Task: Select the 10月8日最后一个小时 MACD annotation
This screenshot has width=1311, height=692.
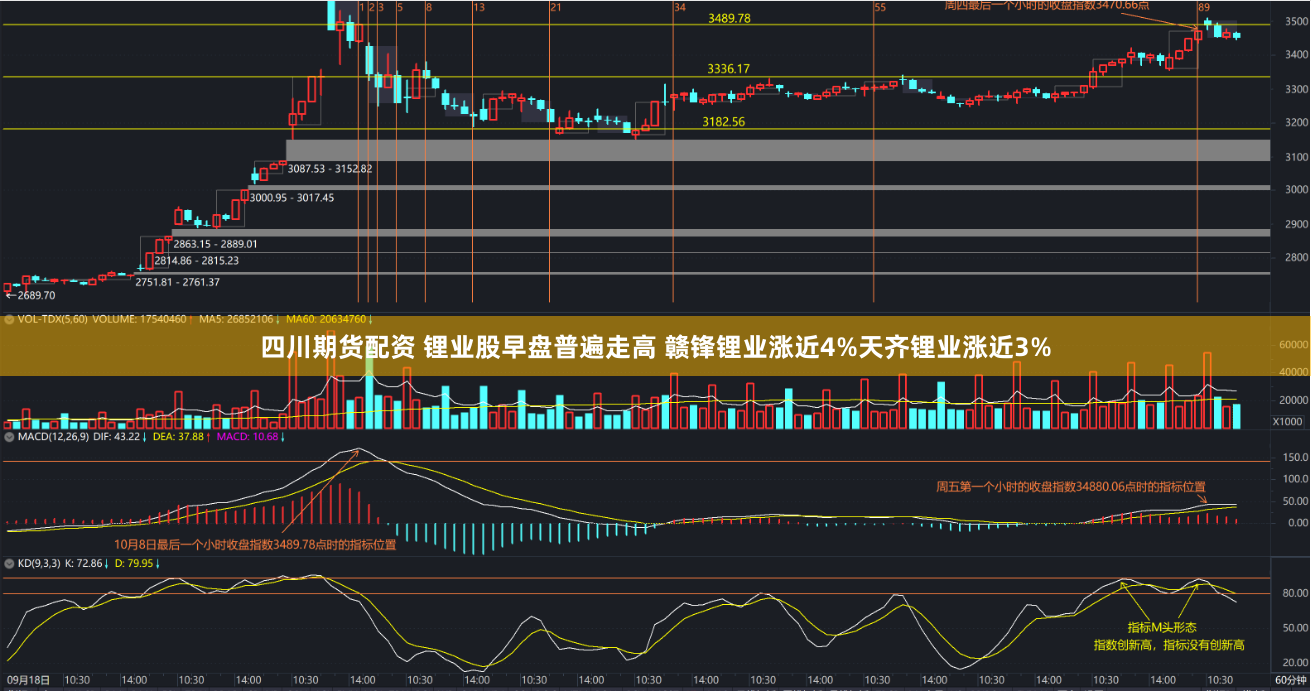Action: (x=255, y=545)
